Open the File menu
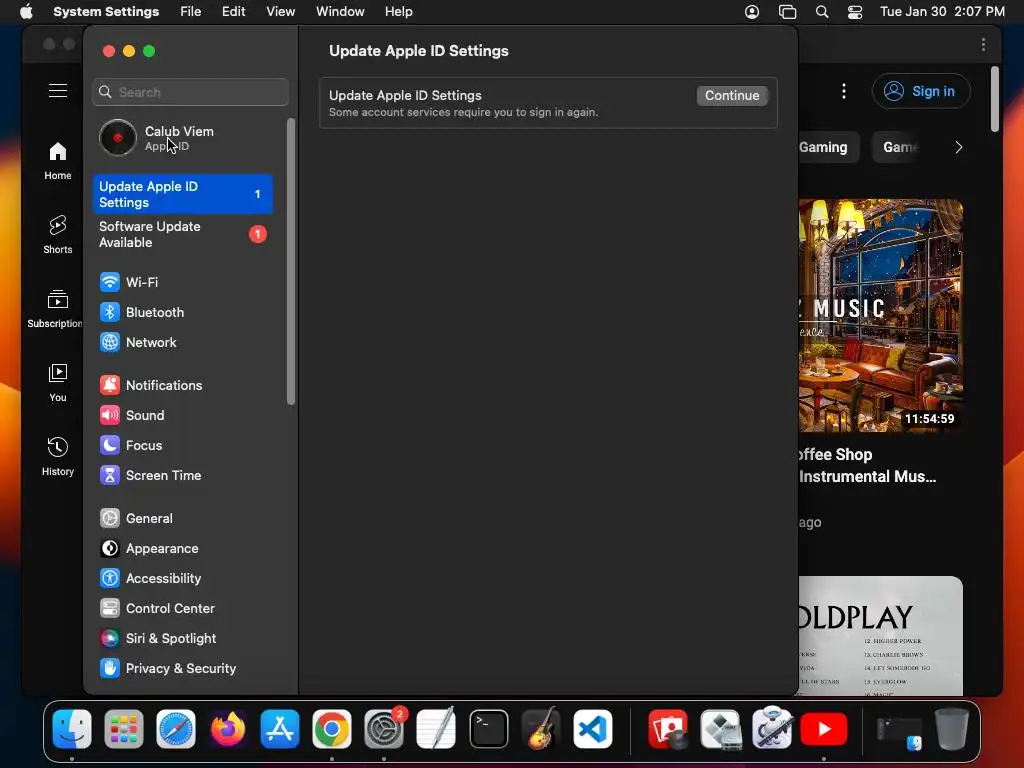Viewport: 1024px width, 768px height. (191, 12)
